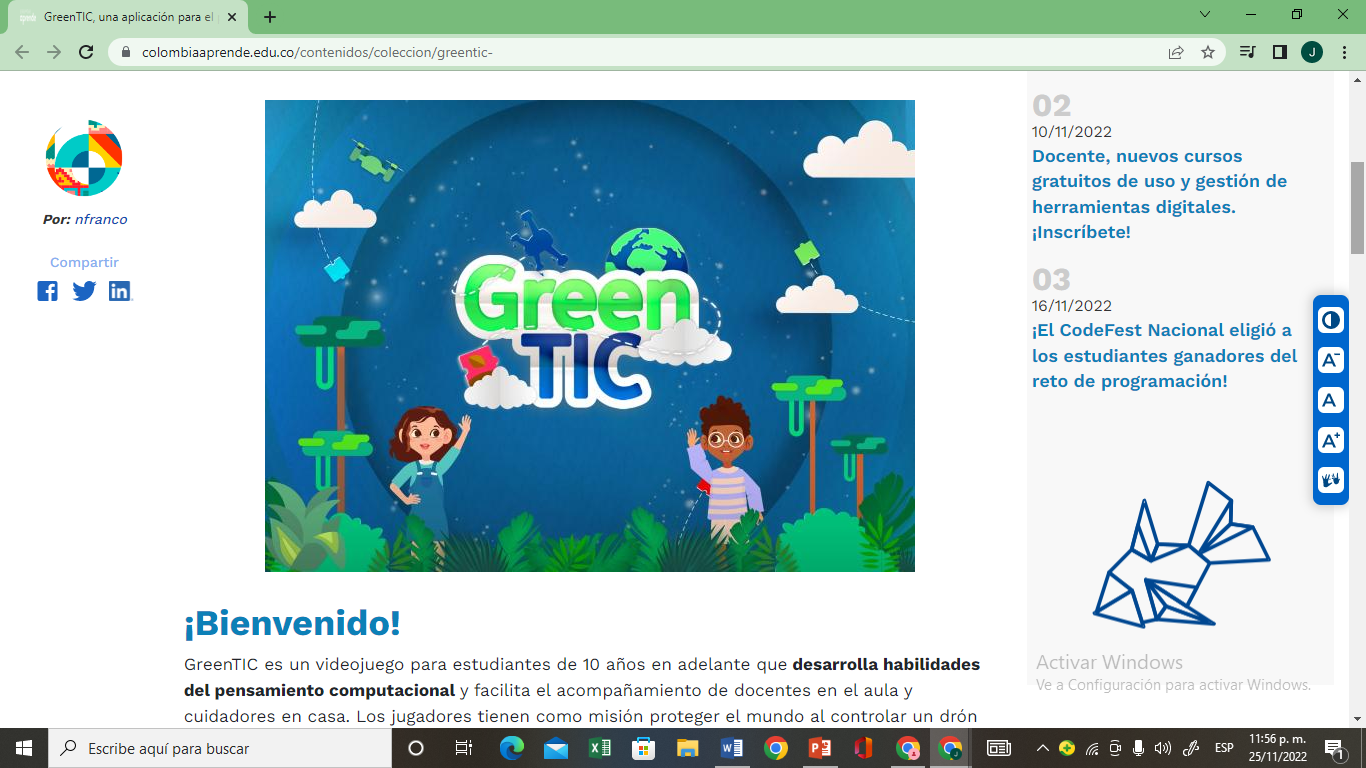Click the Windows taskbar search box
1366x768 pixels.
pos(219,748)
